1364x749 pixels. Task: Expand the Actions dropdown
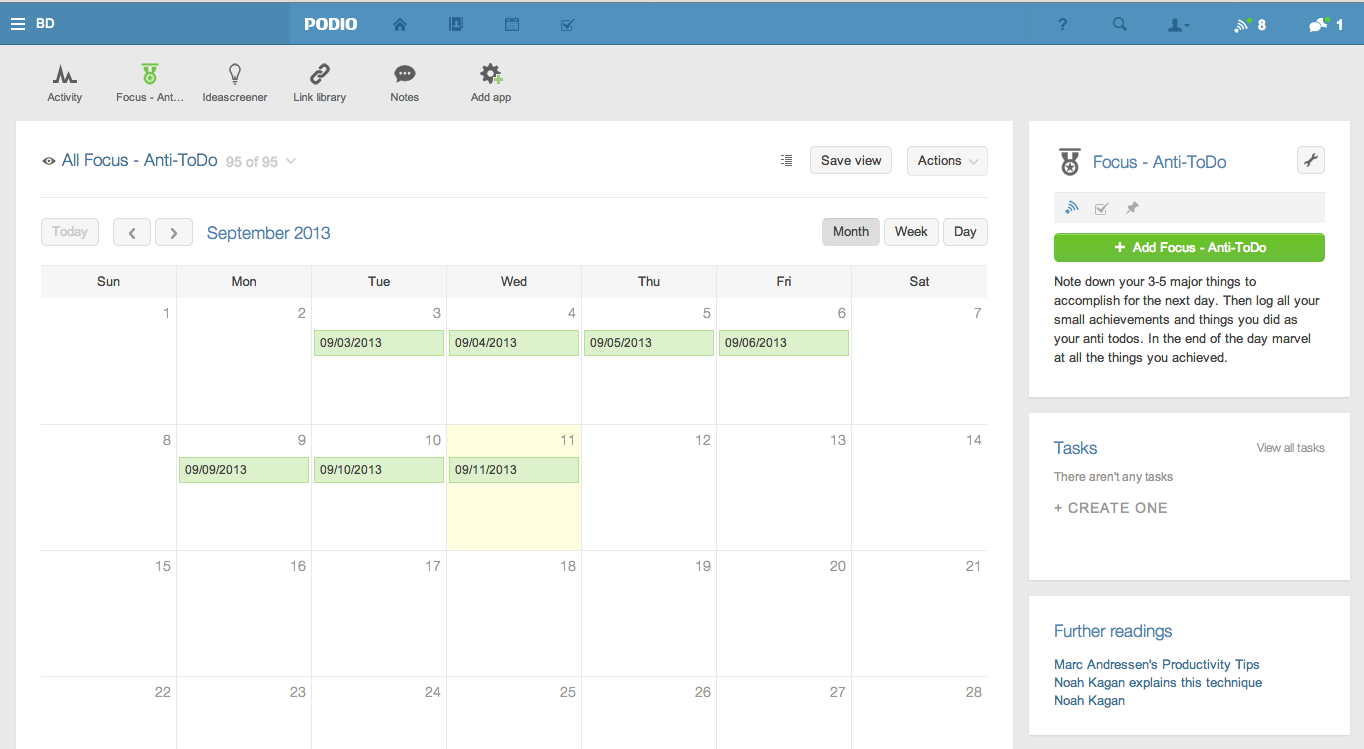pyautogui.click(x=946, y=161)
